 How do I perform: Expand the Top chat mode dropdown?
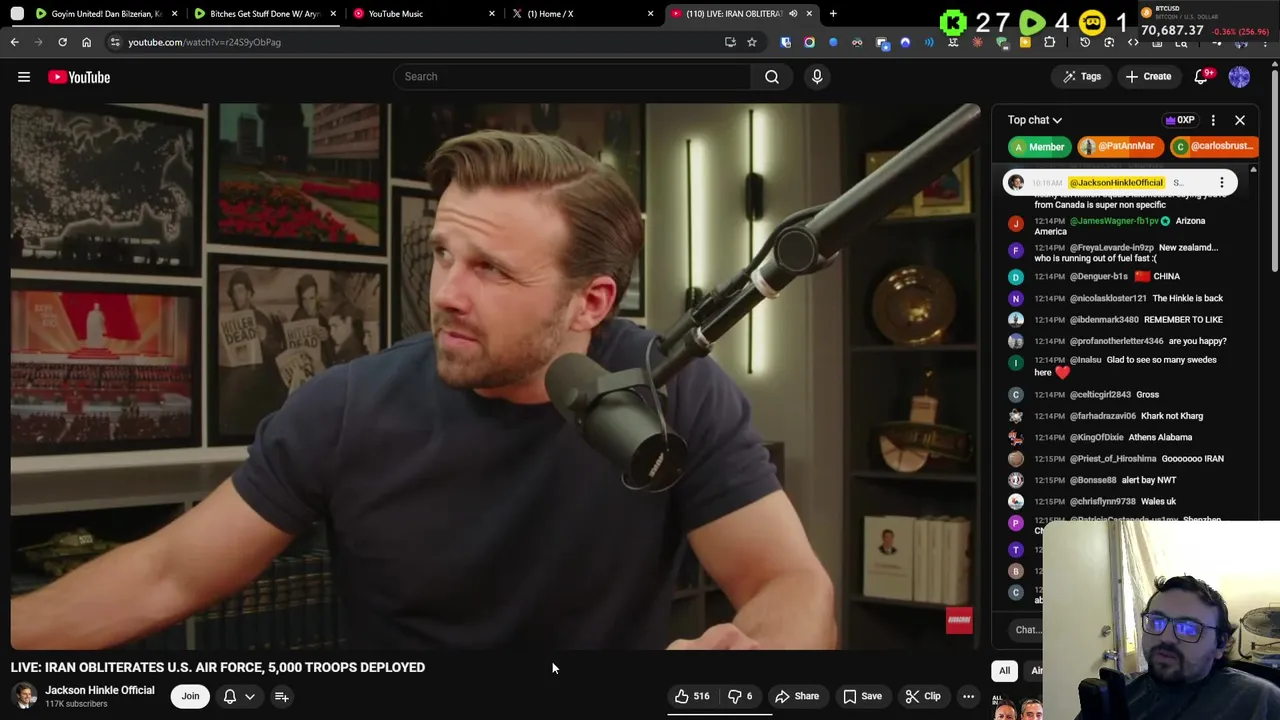coord(1035,120)
